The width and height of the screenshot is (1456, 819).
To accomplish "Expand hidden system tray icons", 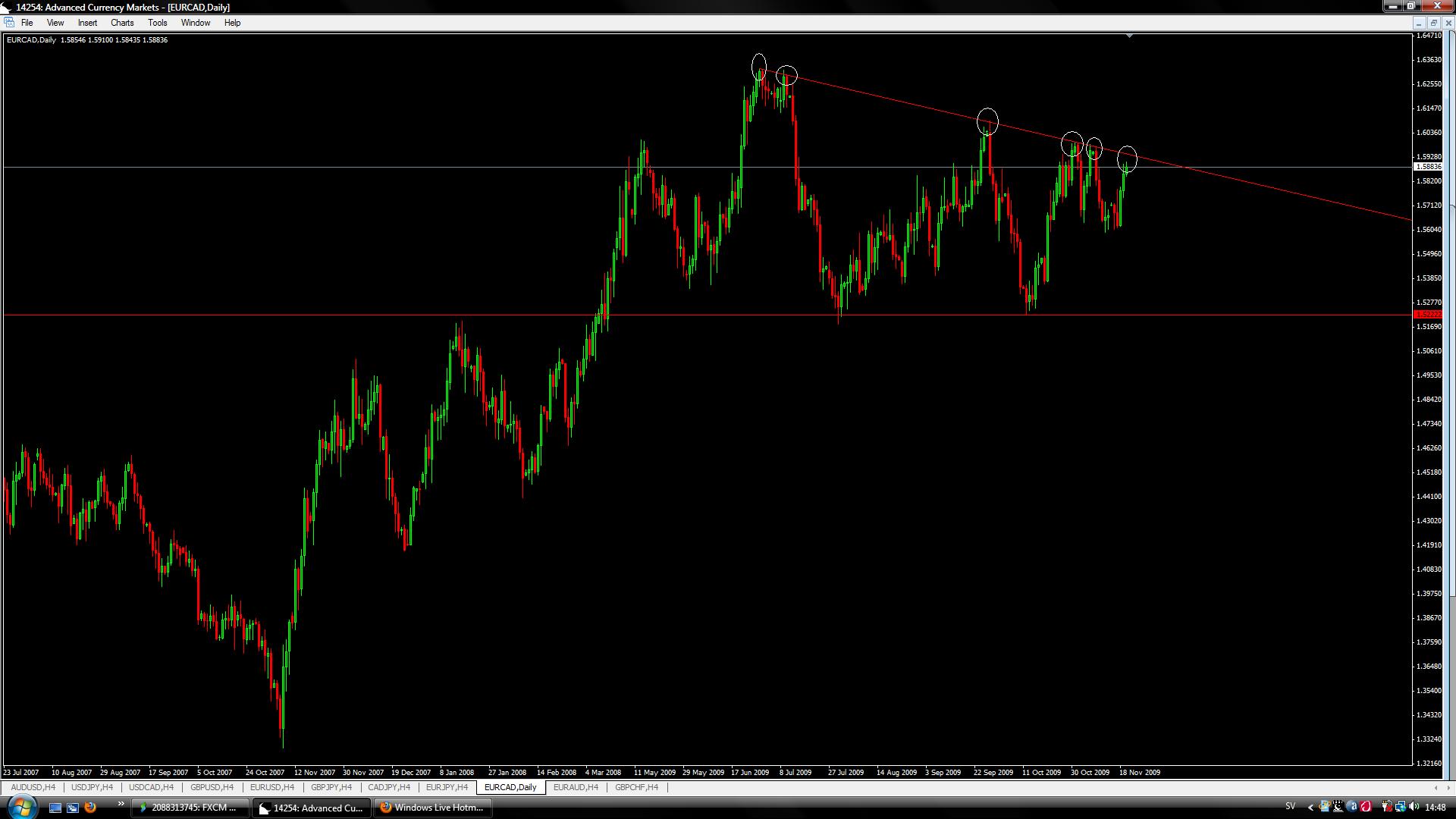I will (1310, 807).
